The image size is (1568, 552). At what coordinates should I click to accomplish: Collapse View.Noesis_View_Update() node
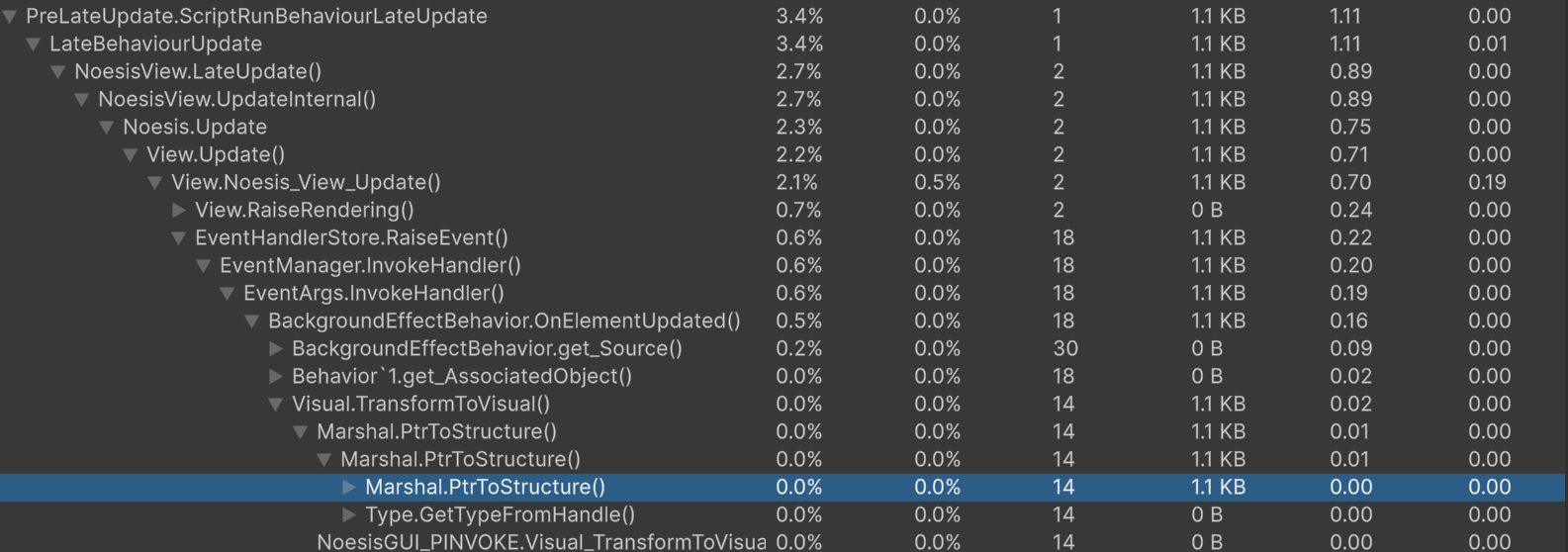pyautogui.click(x=154, y=183)
